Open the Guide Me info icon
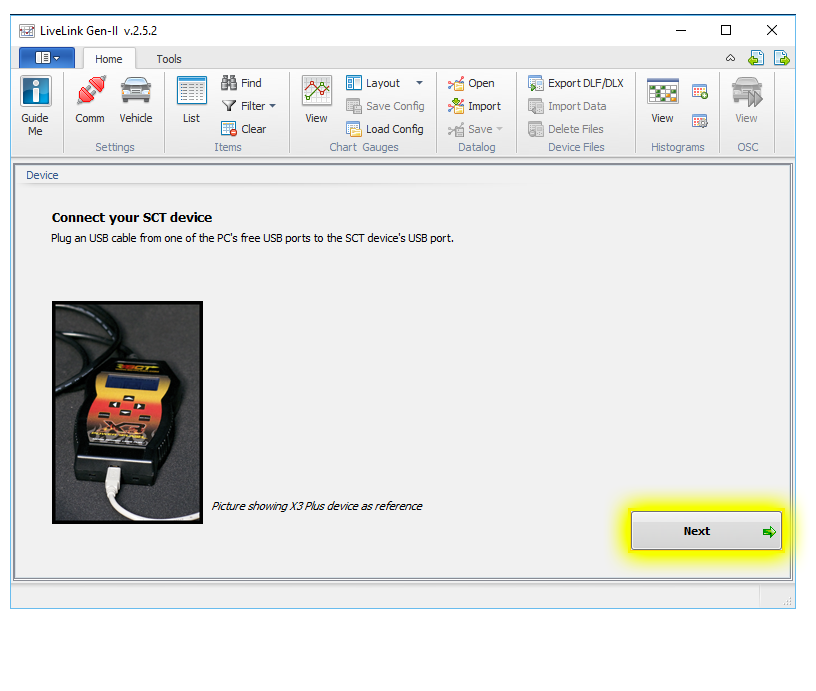 click(x=35, y=106)
